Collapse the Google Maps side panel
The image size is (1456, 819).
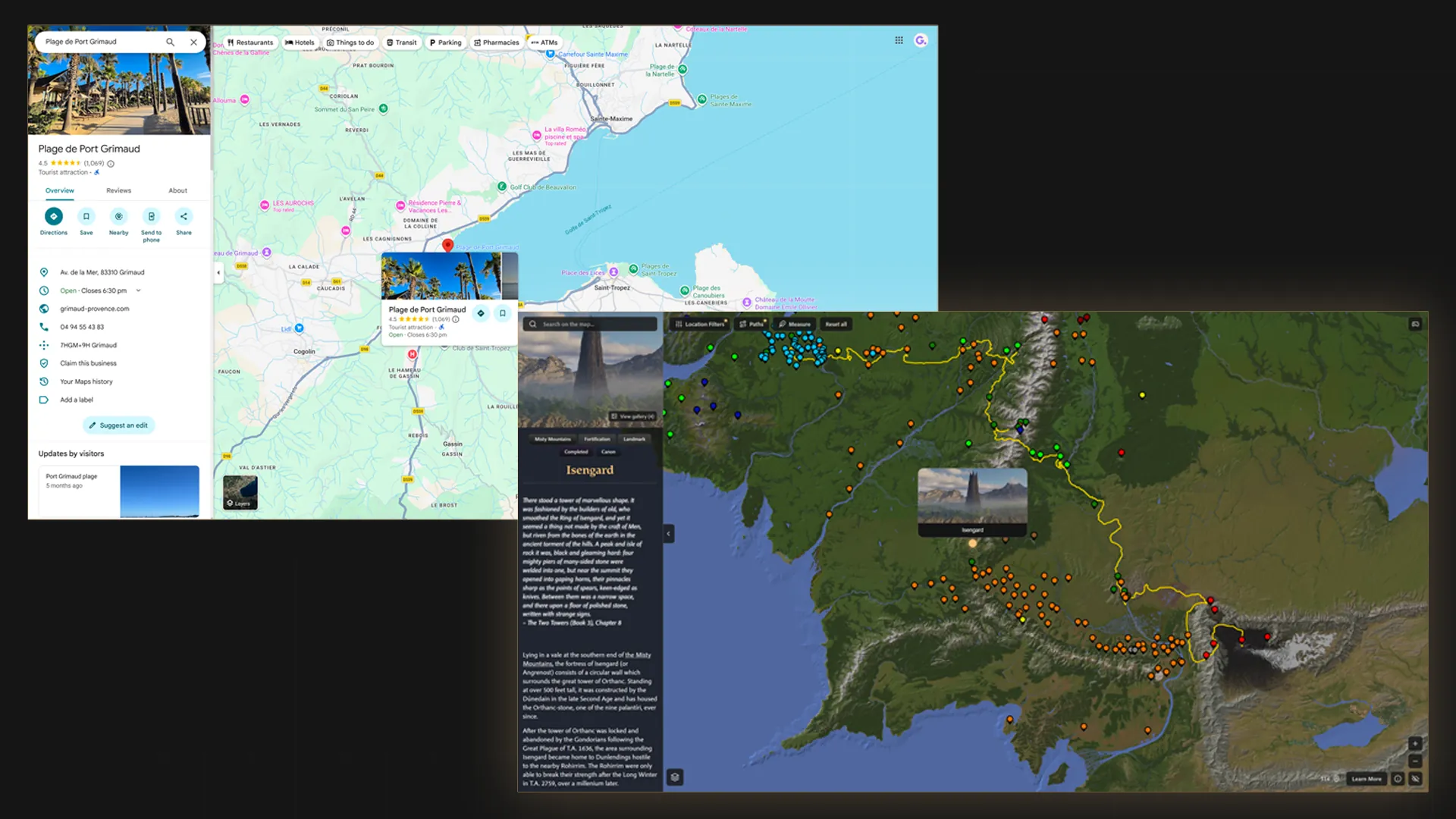[218, 272]
